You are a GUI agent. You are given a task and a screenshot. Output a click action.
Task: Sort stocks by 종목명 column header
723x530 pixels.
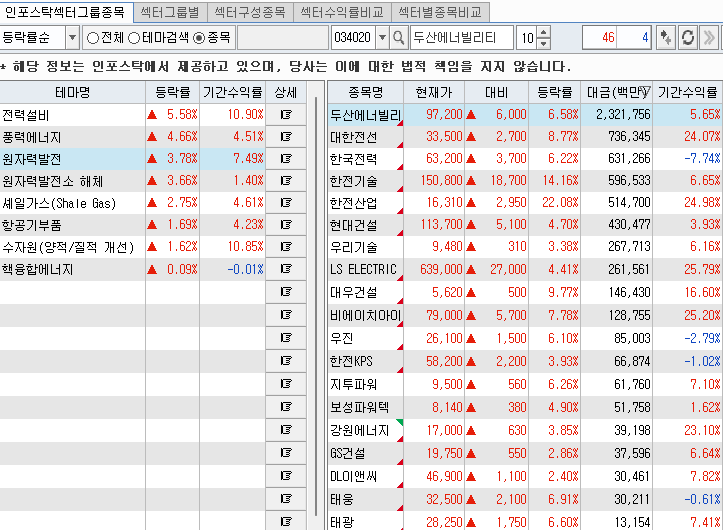coord(366,92)
